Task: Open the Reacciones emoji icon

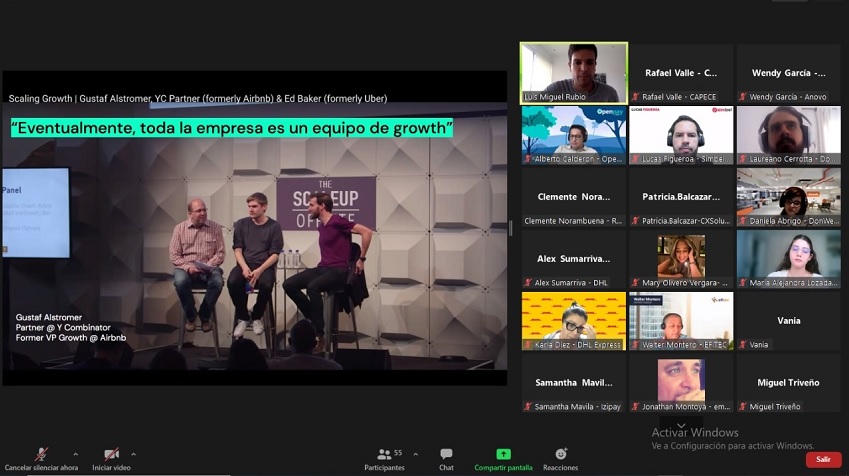Action: (x=561, y=454)
